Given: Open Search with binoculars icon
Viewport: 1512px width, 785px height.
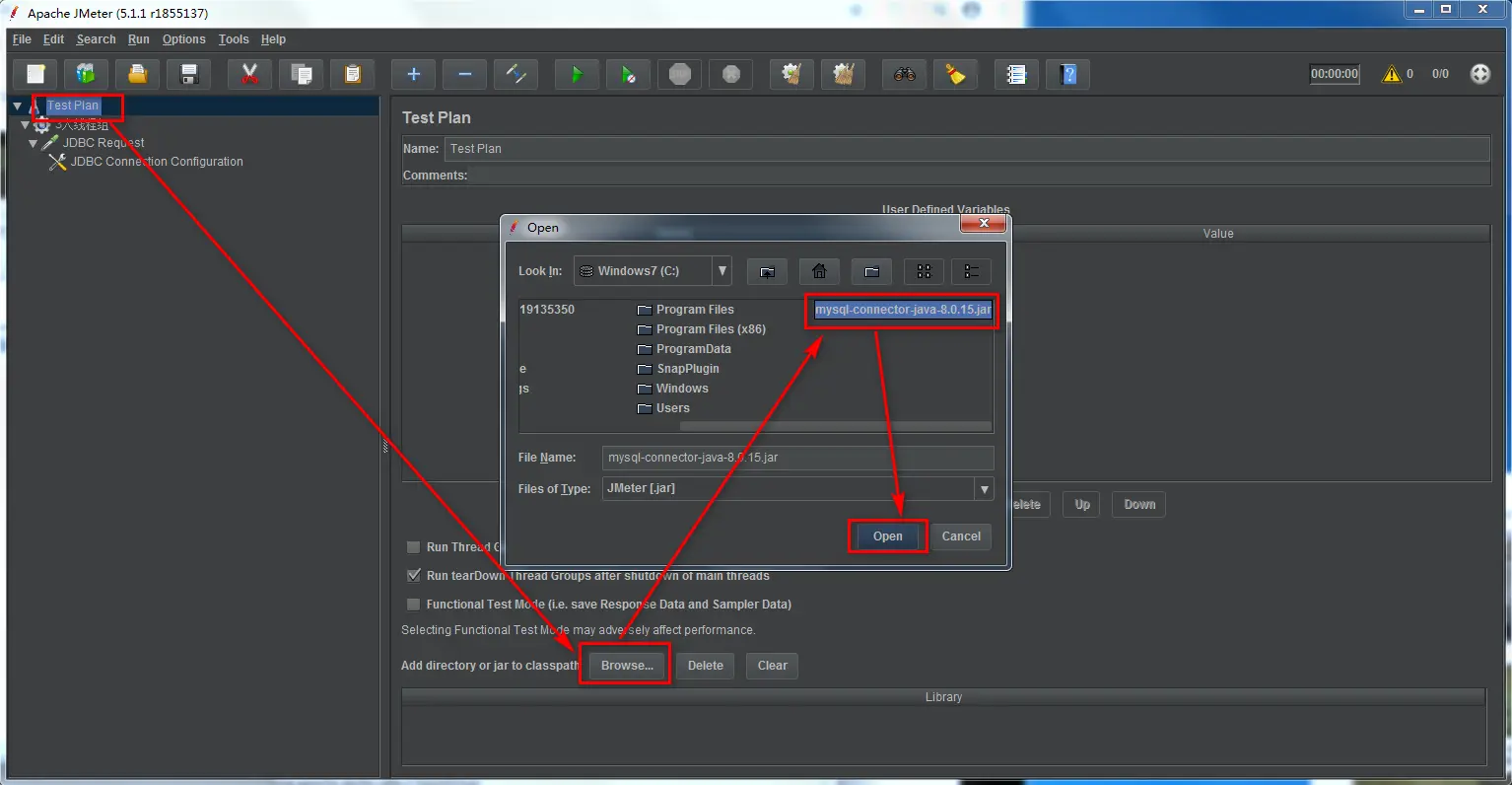Looking at the screenshot, I should 905,74.
